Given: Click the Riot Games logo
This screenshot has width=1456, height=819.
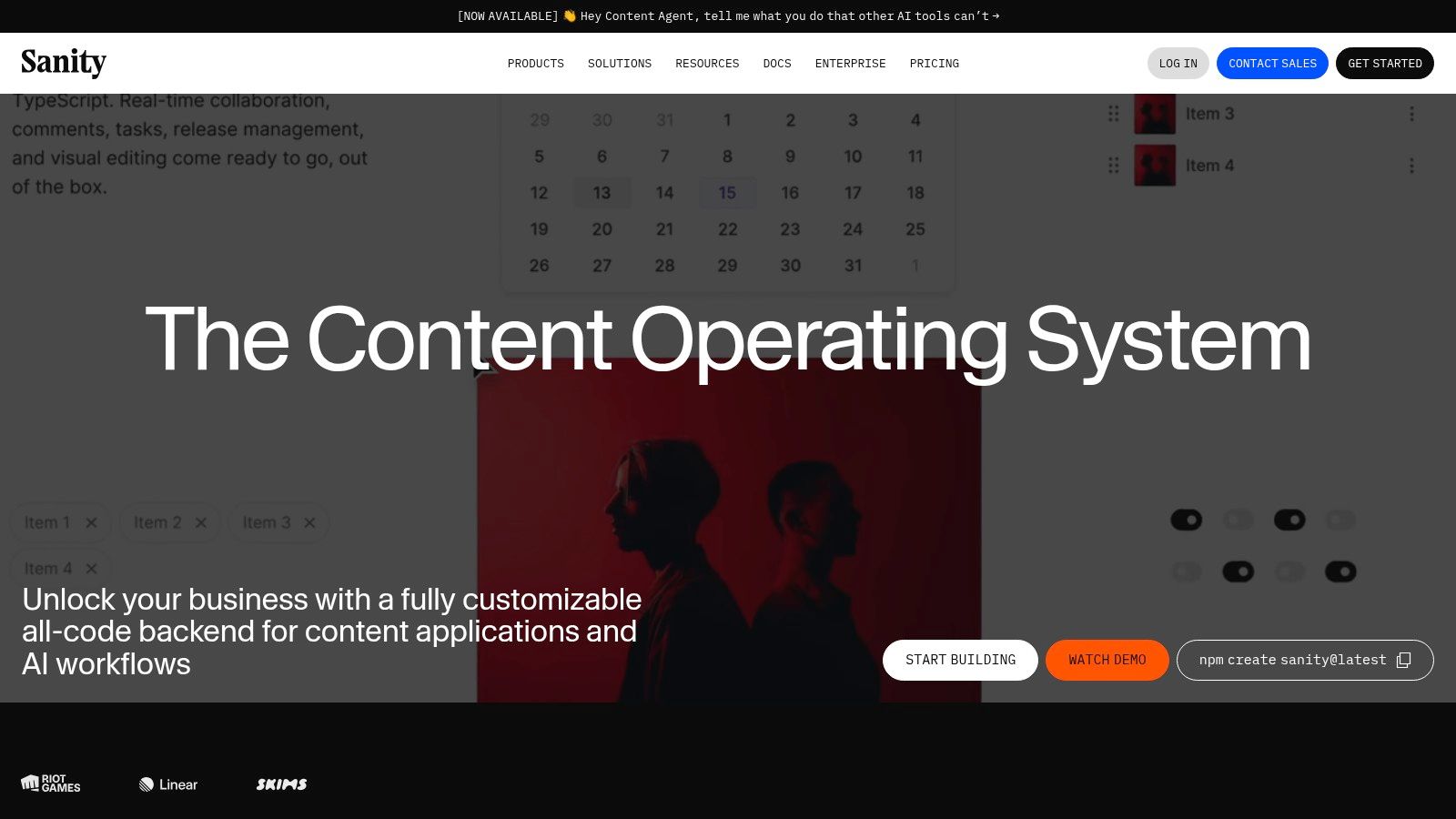Looking at the screenshot, I should coord(51,784).
